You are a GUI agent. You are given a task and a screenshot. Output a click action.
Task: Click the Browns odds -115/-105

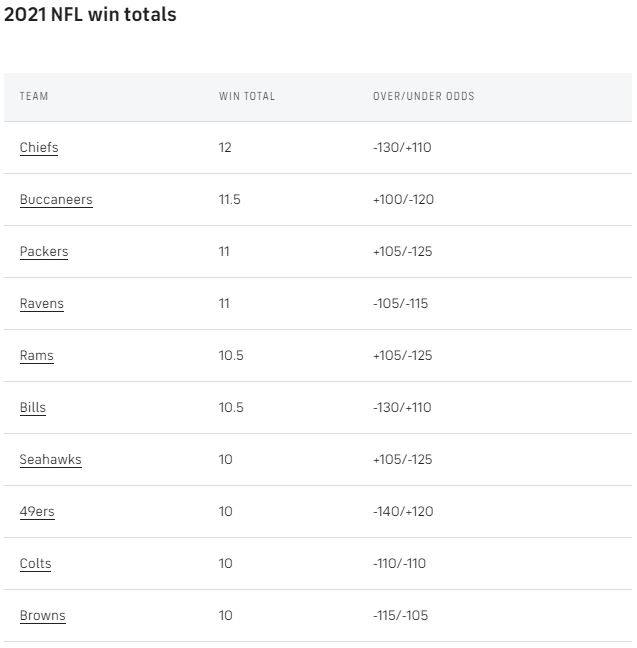coord(400,616)
